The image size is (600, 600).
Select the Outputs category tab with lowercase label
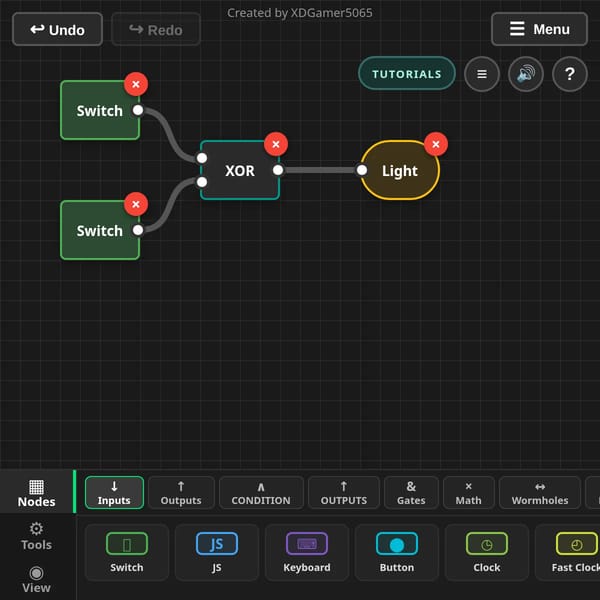pyautogui.click(x=181, y=493)
